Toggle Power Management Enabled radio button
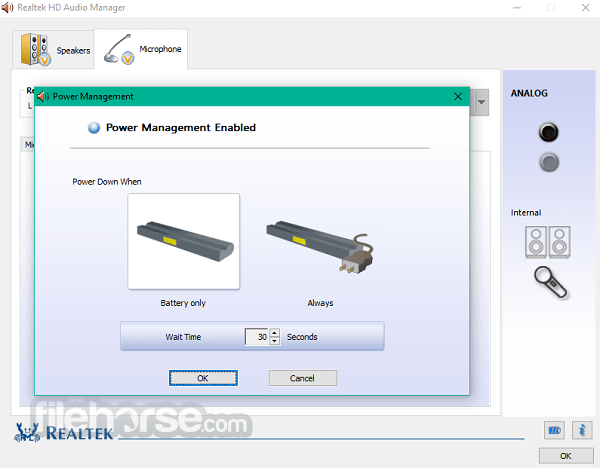This screenshot has width=600, height=468. [x=94, y=127]
